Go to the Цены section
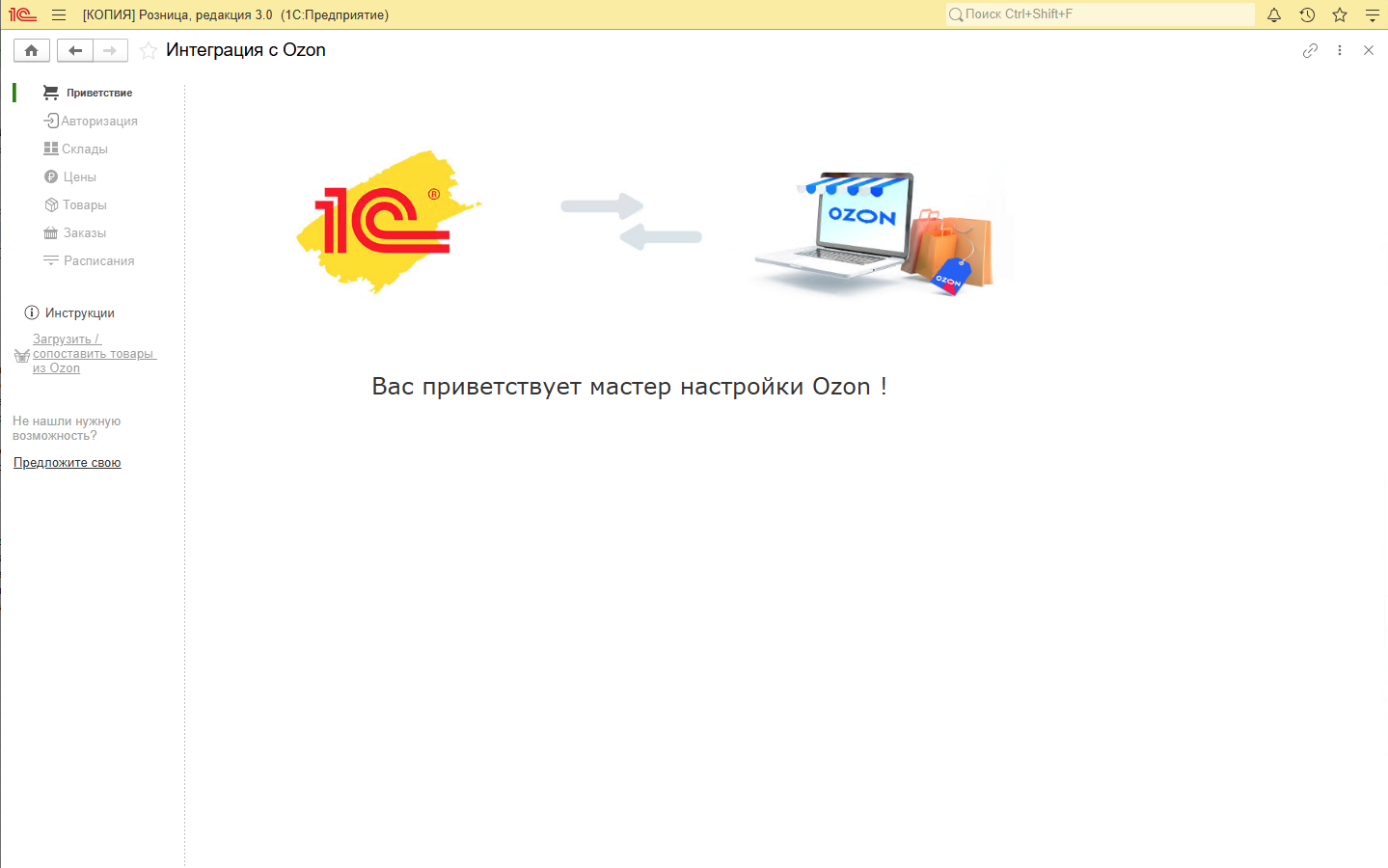 tap(79, 176)
